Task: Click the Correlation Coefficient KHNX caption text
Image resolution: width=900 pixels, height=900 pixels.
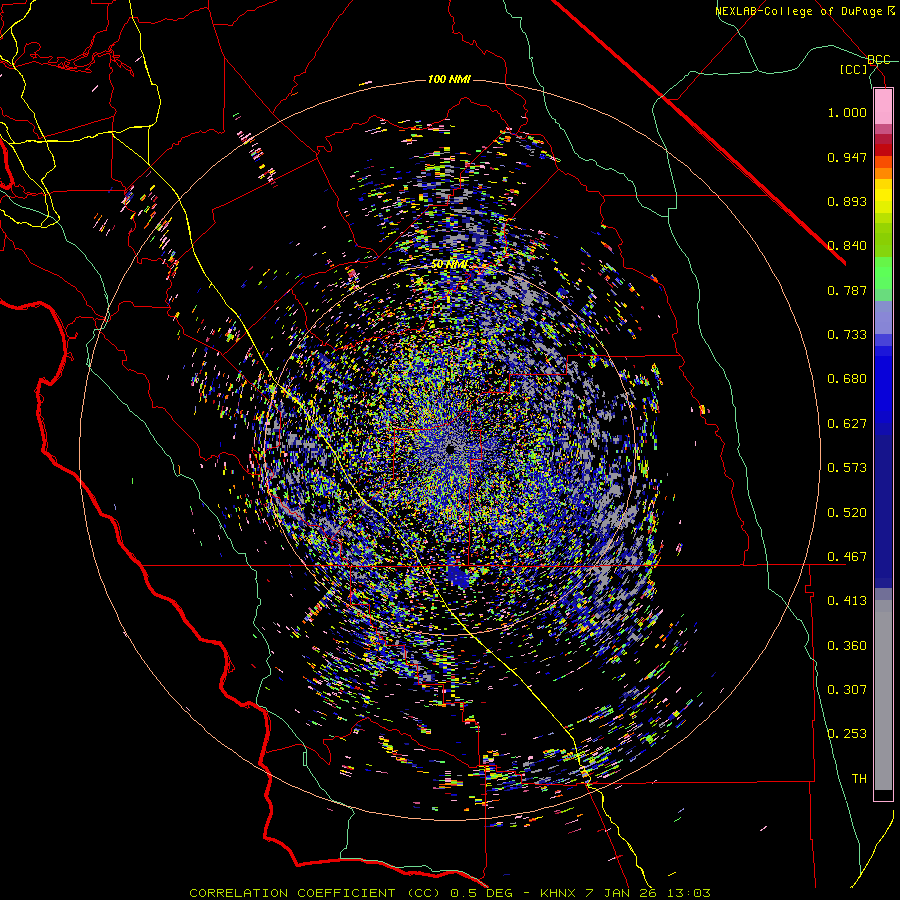Action: point(450,893)
